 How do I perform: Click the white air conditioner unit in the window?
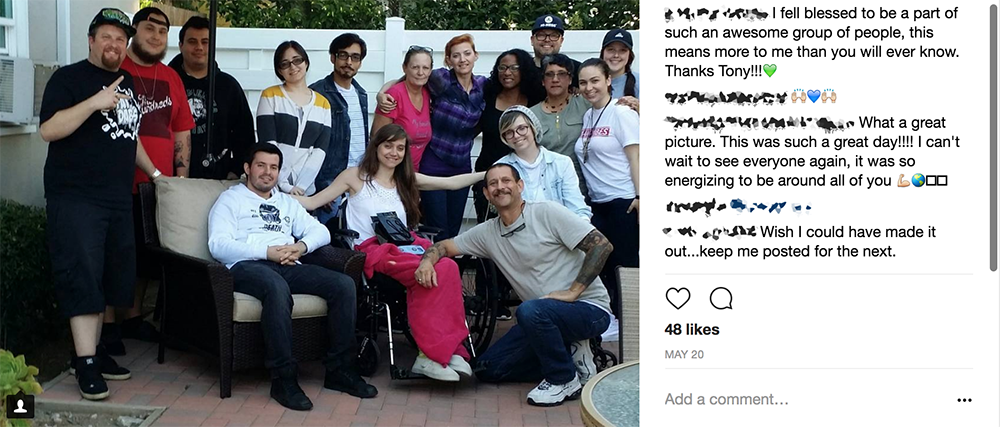click(17, 90)
